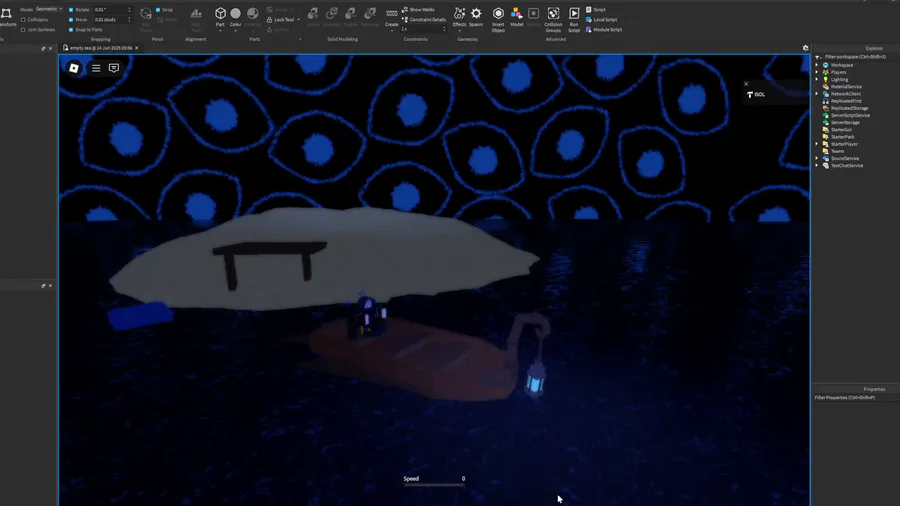
Task: Click the SoundService icon
Action: point(826,158)
